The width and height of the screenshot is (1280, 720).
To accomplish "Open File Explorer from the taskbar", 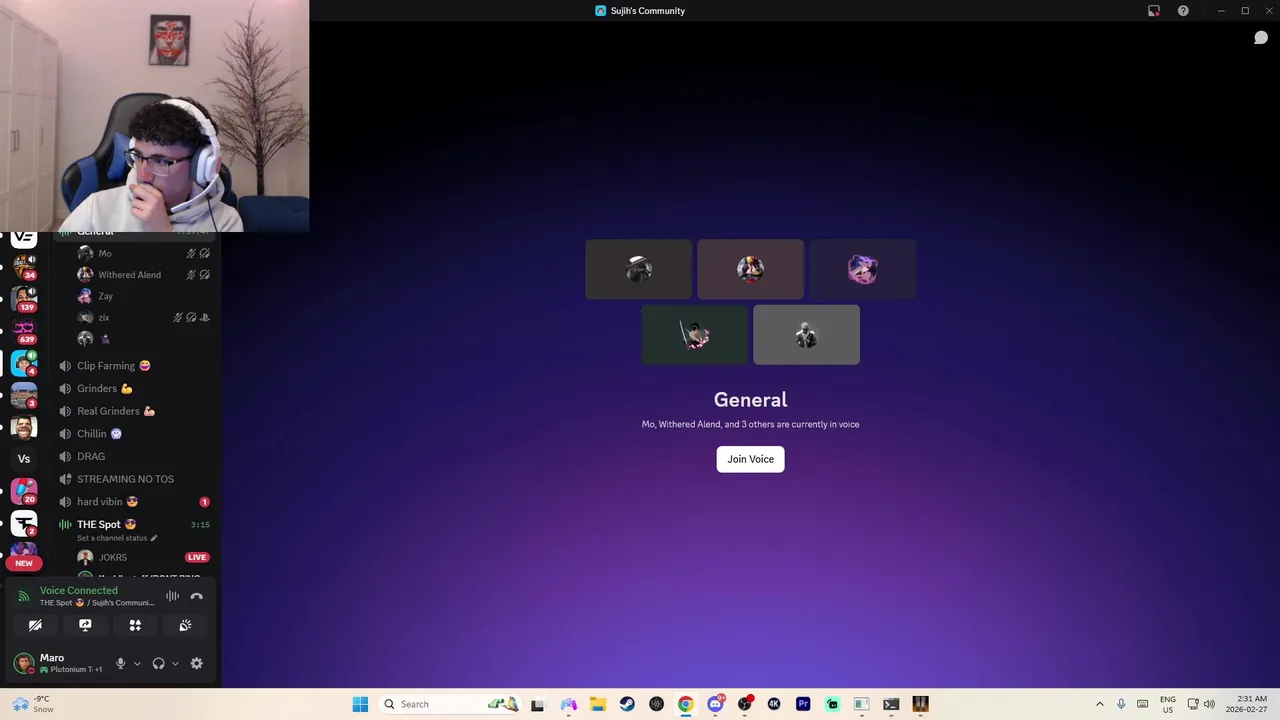I will (597, 704).
